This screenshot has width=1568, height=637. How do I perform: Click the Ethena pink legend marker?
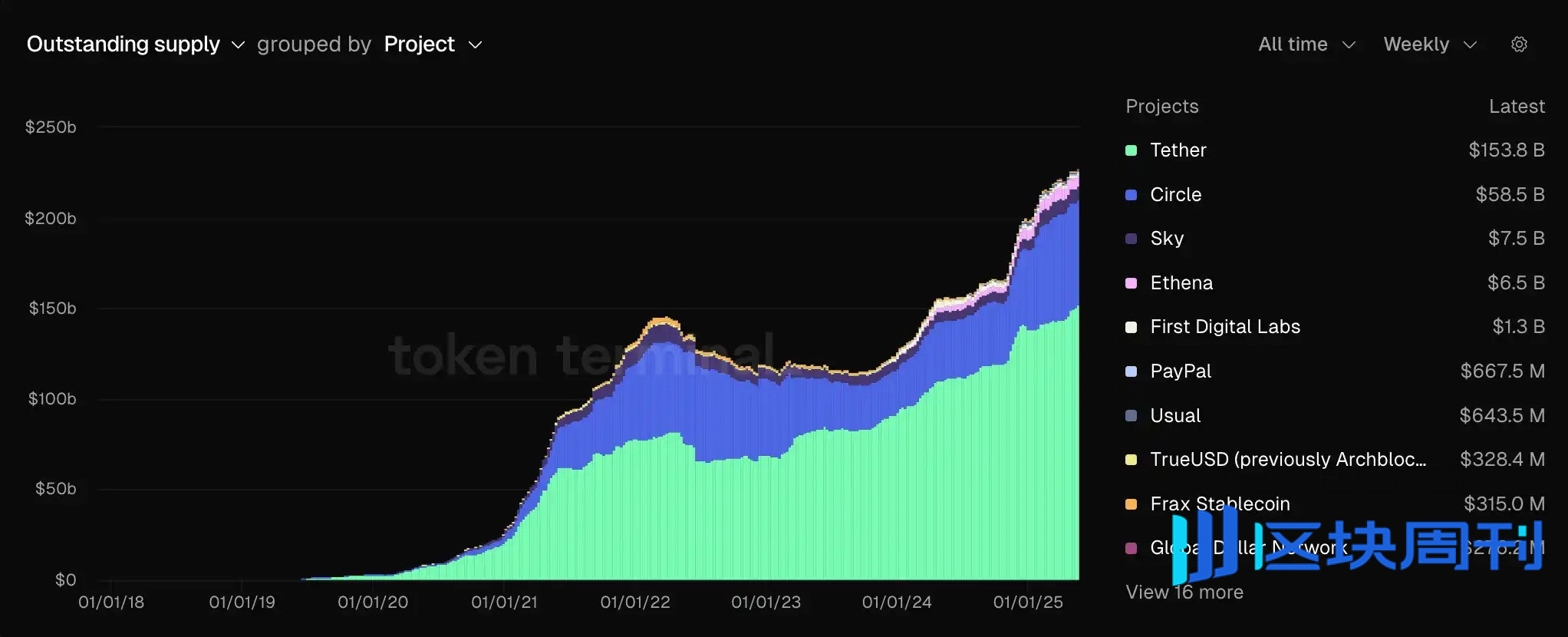(x=1131, y=283)
